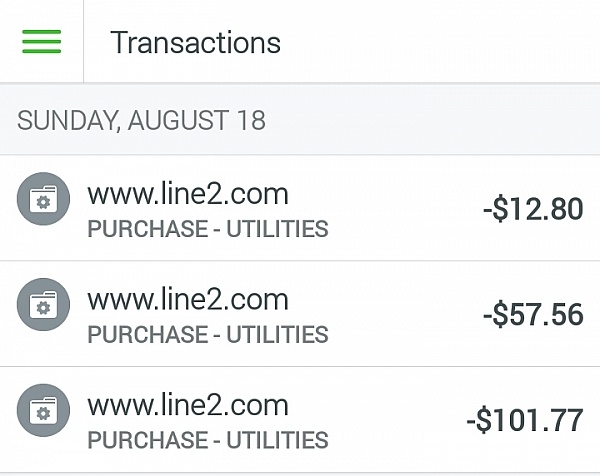
Task: Open www.line2.com name on the $12.80 entry
Action: click(188, 194)
